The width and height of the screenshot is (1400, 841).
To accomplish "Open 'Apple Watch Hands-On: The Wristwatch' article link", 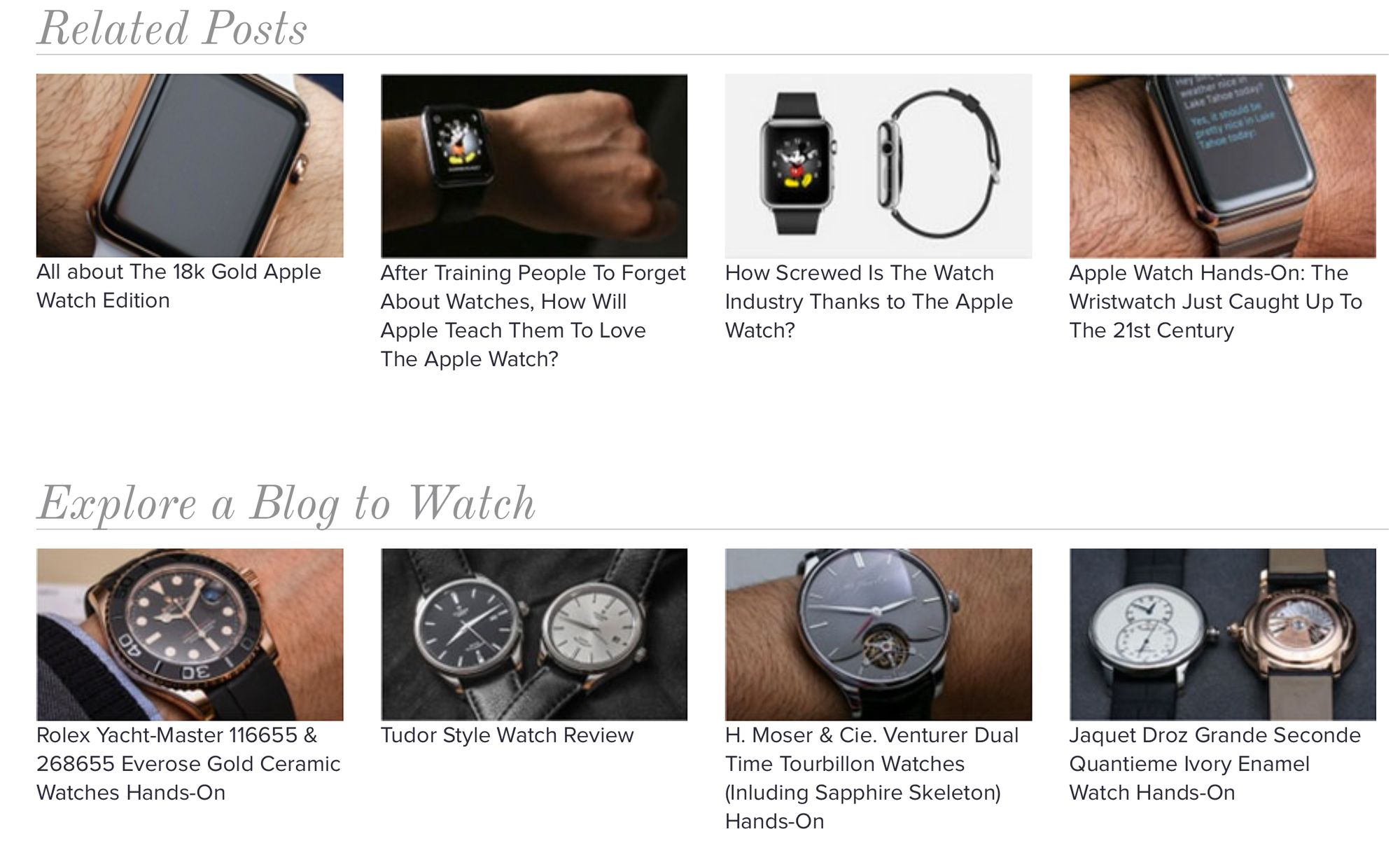I will click(x=1215, y=301).
